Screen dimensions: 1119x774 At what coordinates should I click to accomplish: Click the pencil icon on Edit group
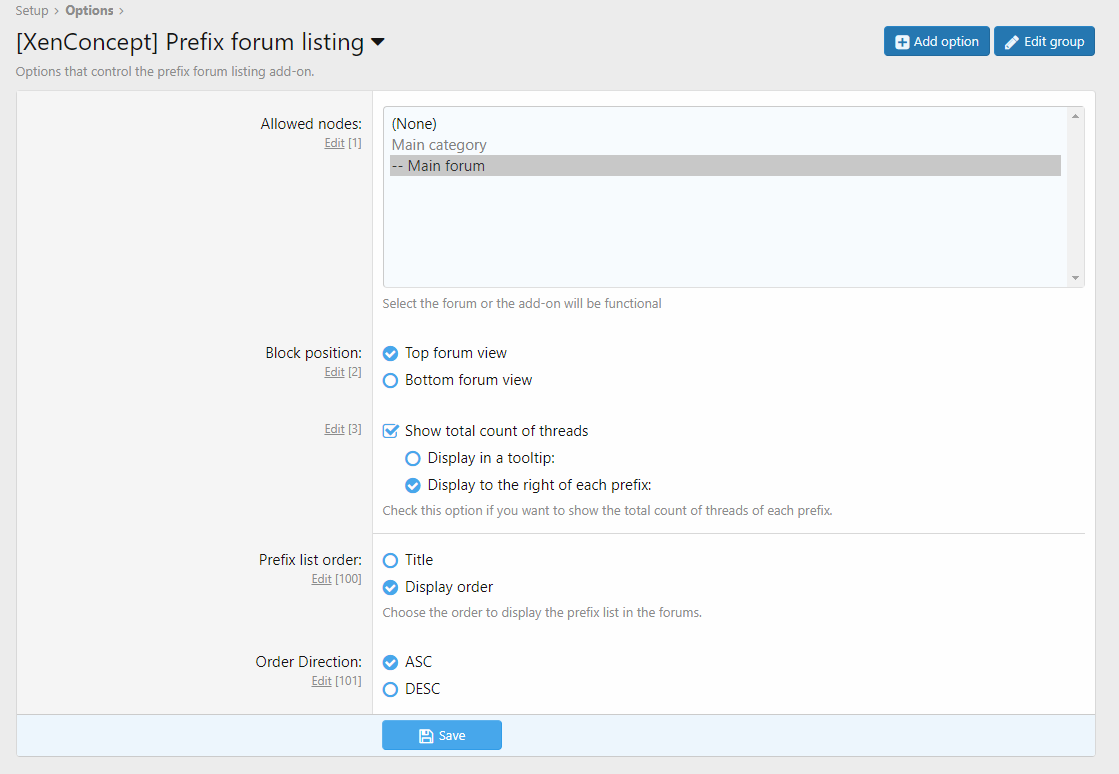pyautogui.click(x=1012, y=42)
